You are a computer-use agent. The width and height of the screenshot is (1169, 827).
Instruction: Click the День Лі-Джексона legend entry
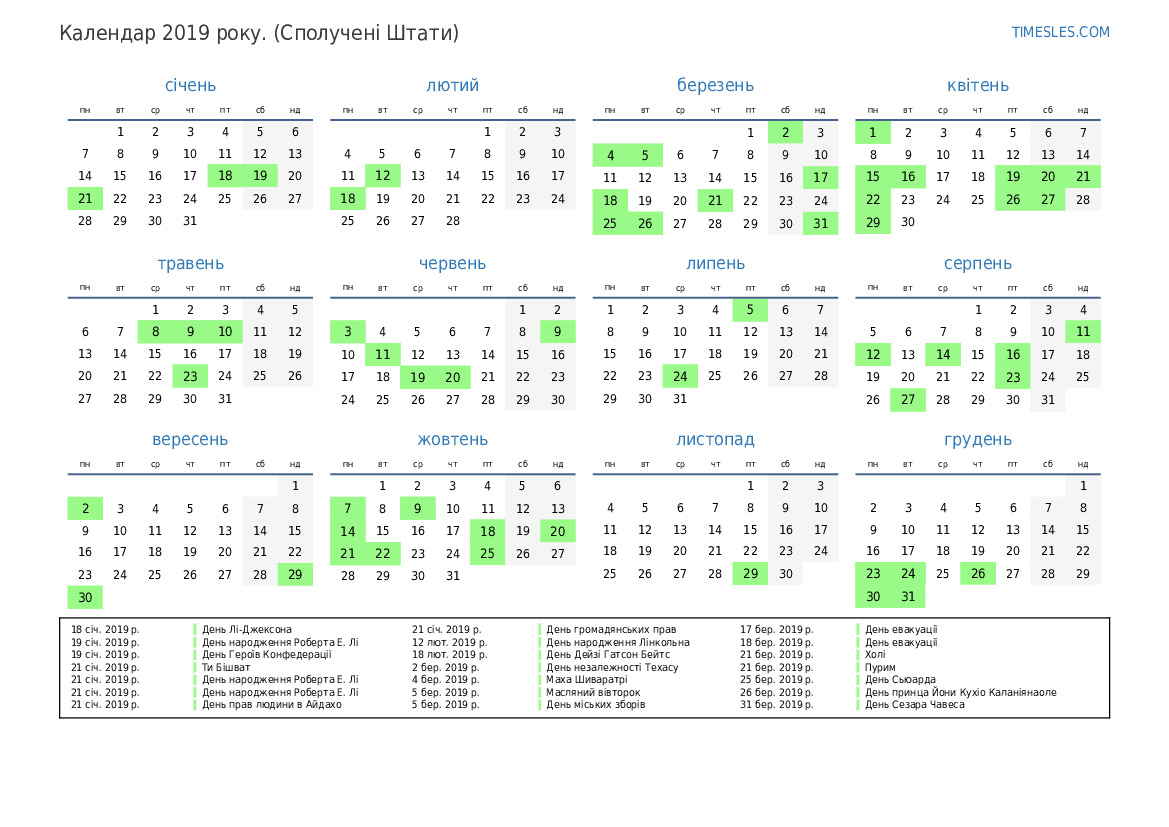(x=247, y=630)
